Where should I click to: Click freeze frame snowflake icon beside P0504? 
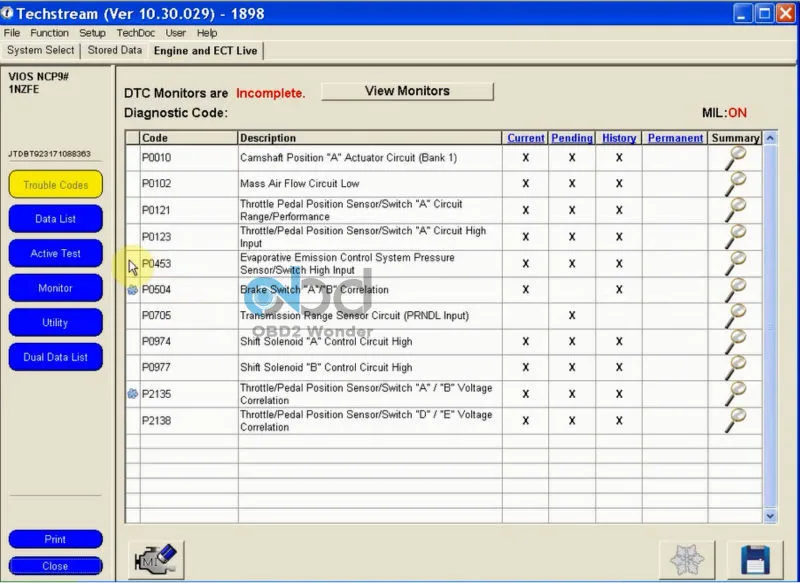click(x=133, y=290)
